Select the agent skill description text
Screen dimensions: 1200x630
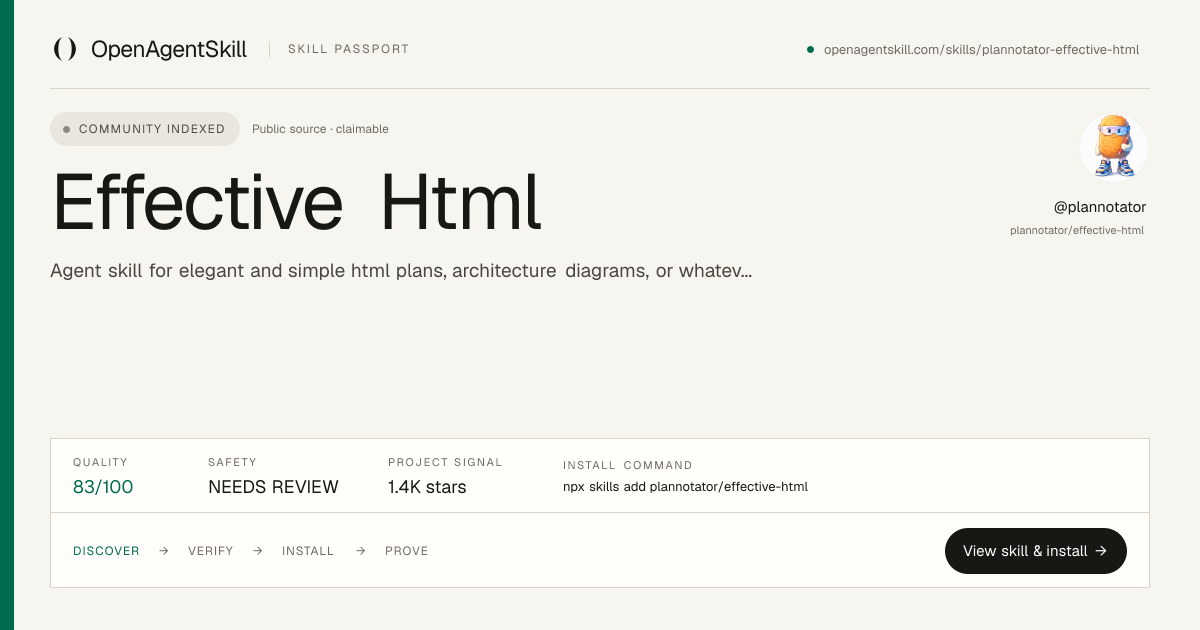pyautogui.click(x=401, y=271)
